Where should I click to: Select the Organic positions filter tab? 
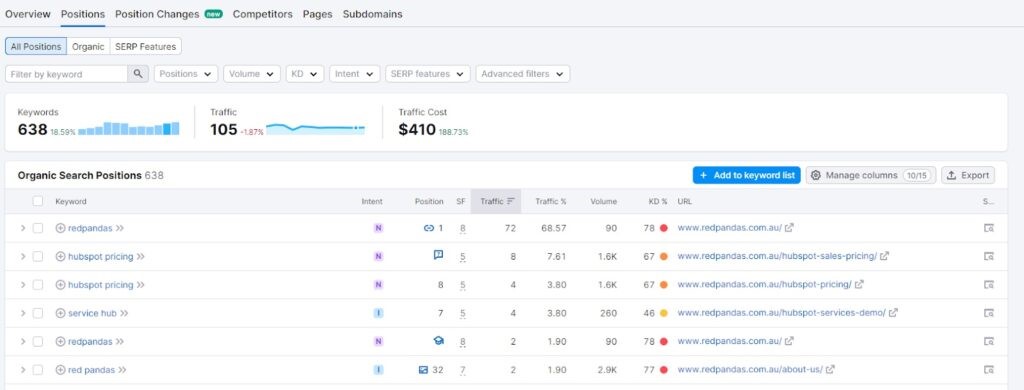88,46
